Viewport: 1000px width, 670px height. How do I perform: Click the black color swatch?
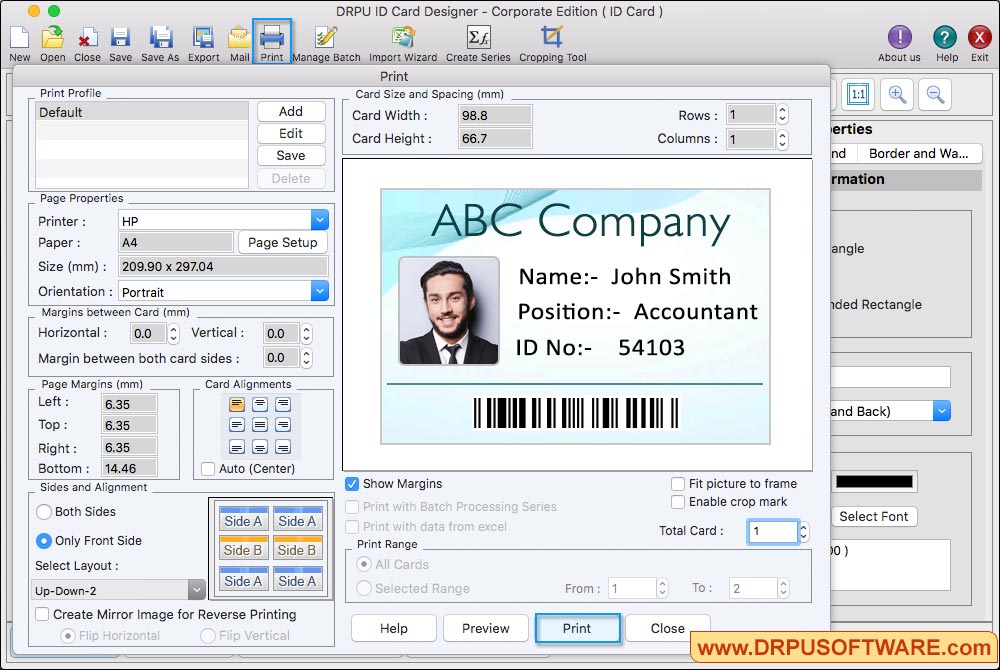[874, 482]
